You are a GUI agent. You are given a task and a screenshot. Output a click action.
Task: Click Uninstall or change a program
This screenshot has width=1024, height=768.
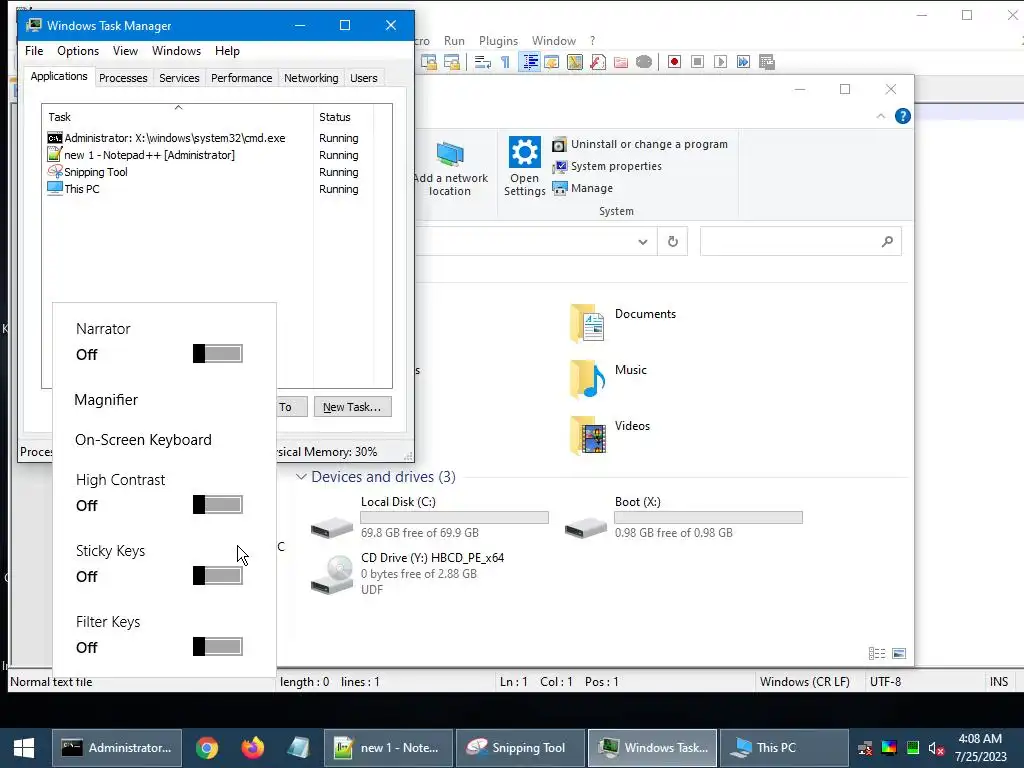(640, 144)
